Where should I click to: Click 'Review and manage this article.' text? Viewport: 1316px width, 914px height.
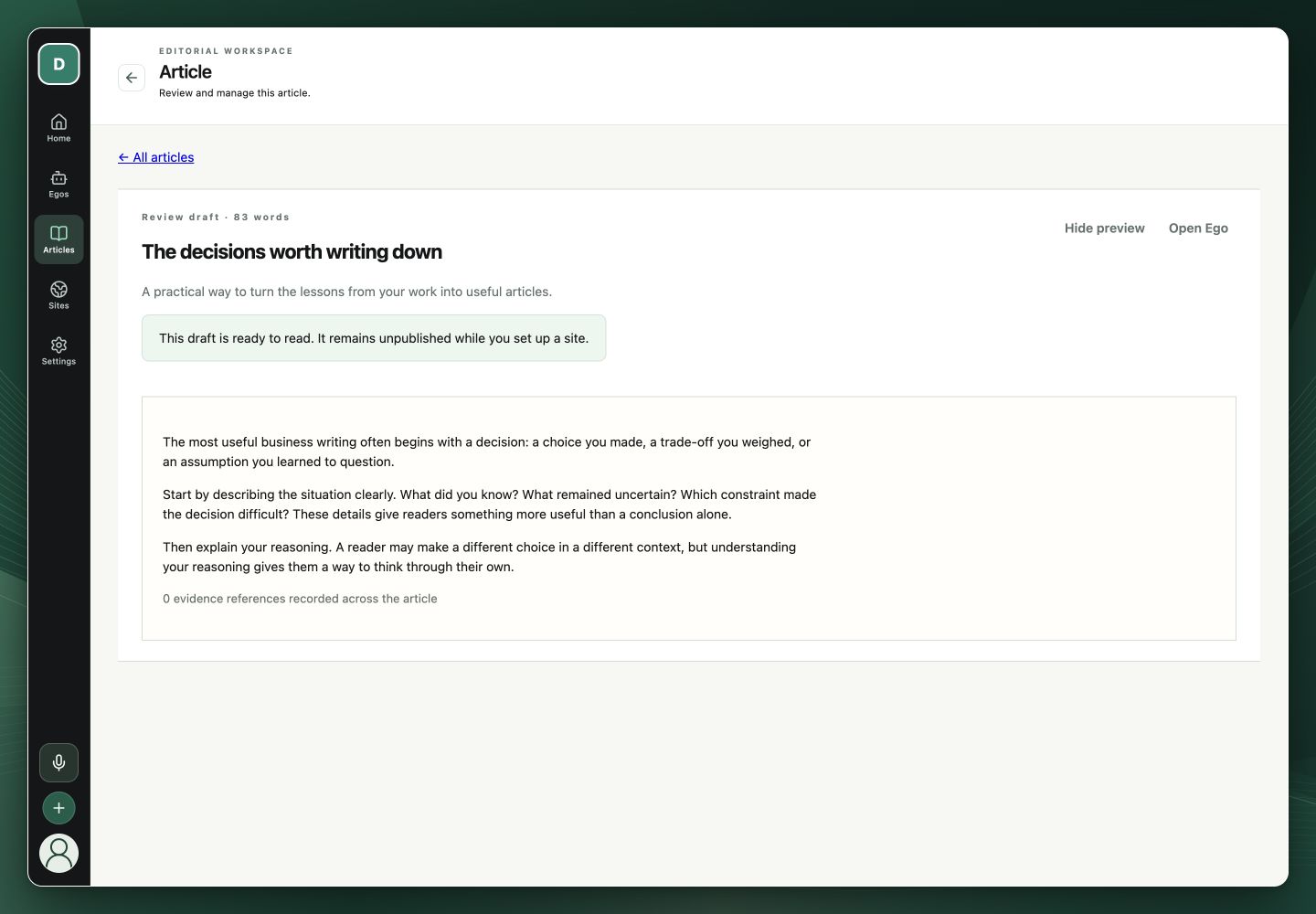tap(235, 93)
